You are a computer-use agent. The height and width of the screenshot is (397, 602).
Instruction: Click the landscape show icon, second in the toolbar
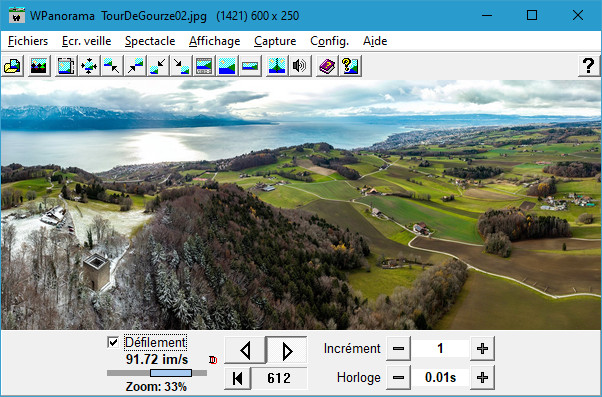(x=38, y=66)
